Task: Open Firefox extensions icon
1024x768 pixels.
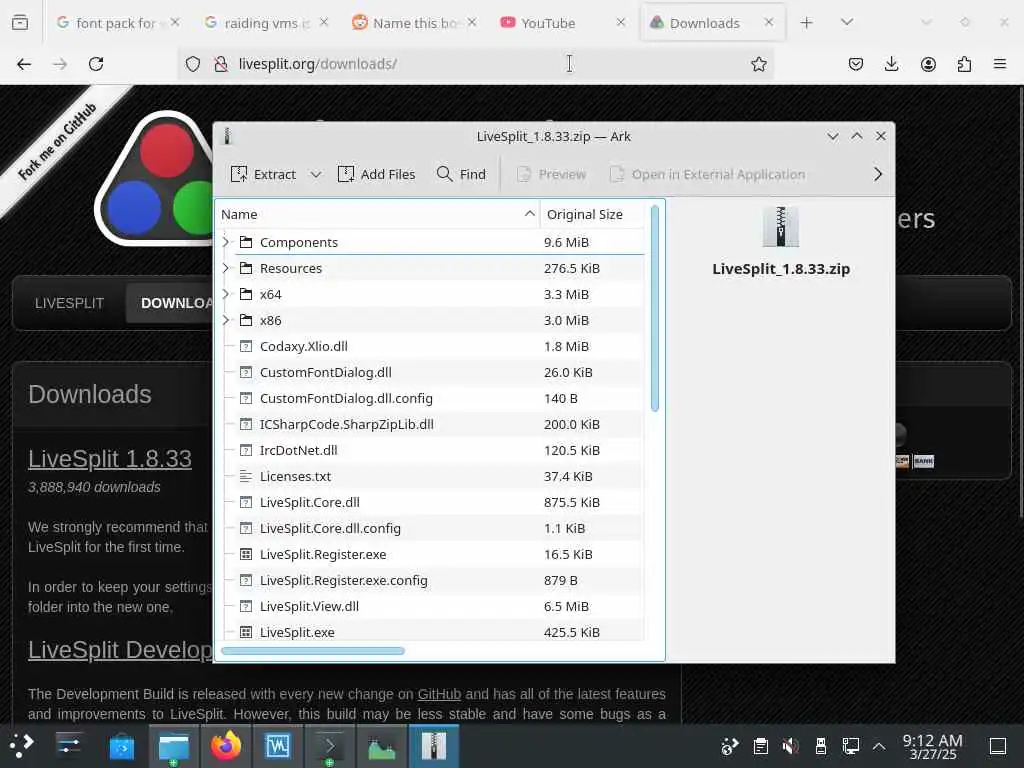Action: [x=964, y=64]
